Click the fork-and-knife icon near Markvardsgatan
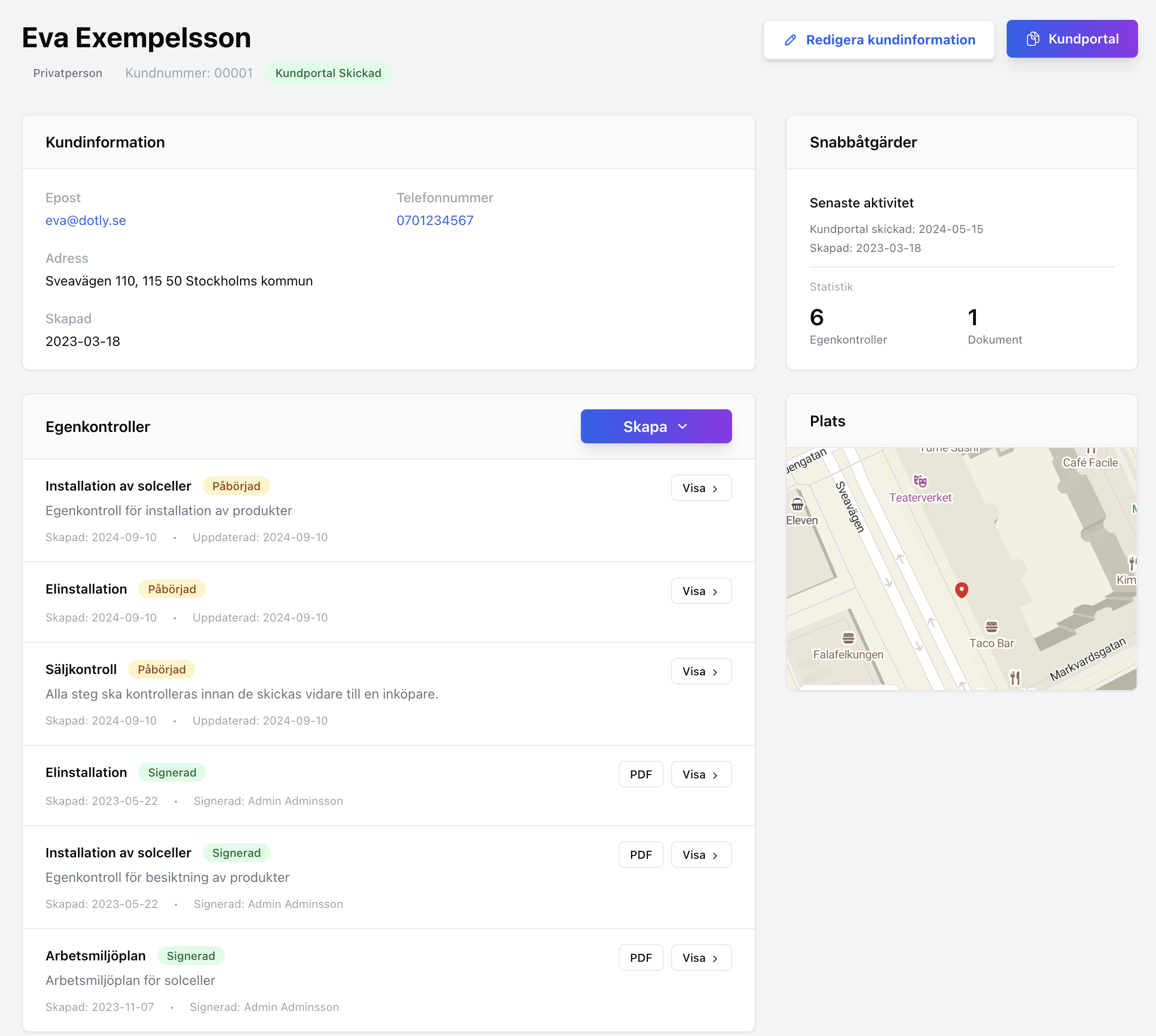Viewport: 1156px width, 1036px height. [x=1015, y=677]
